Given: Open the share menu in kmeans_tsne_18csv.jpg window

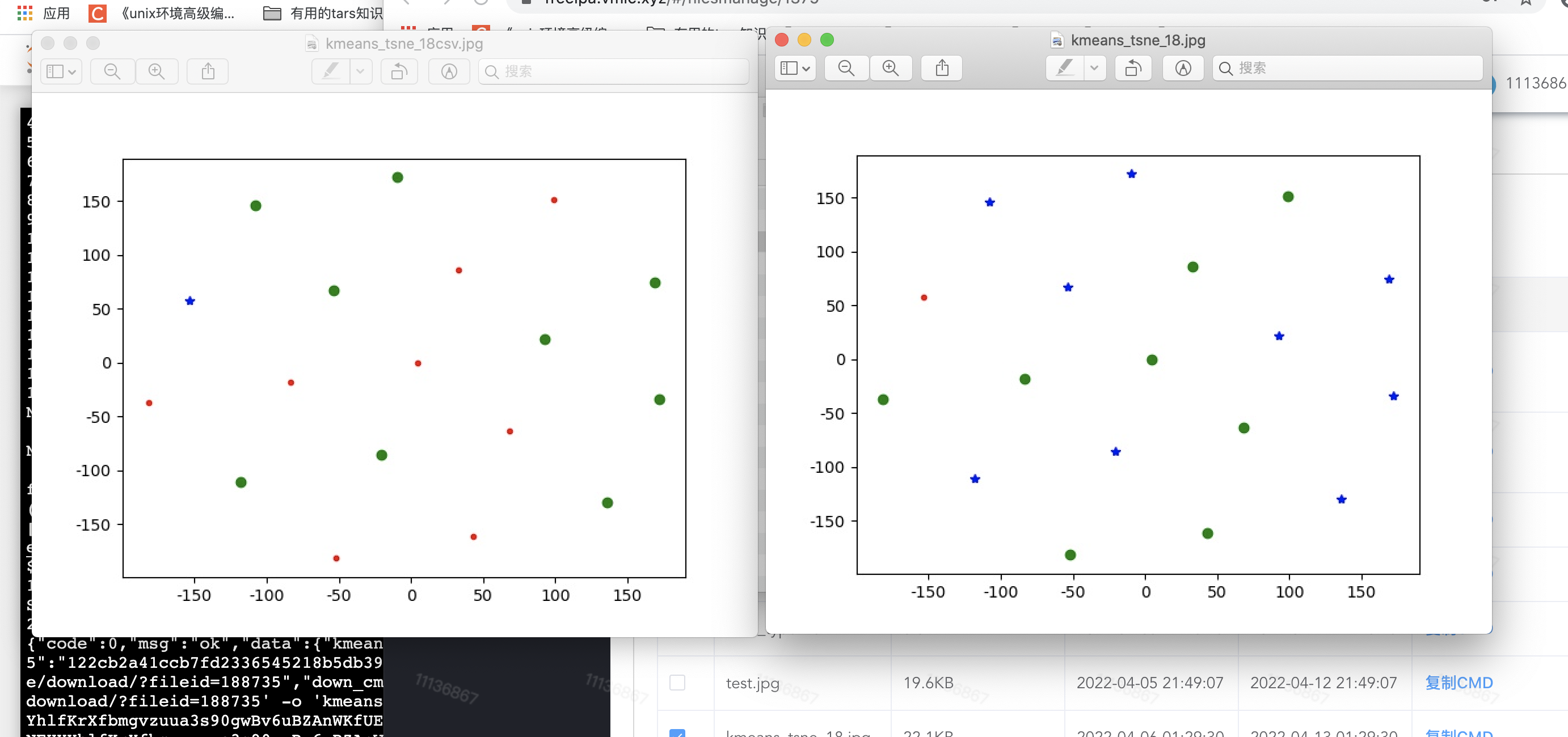Looking at the screenshot, I should click(207, 71).
